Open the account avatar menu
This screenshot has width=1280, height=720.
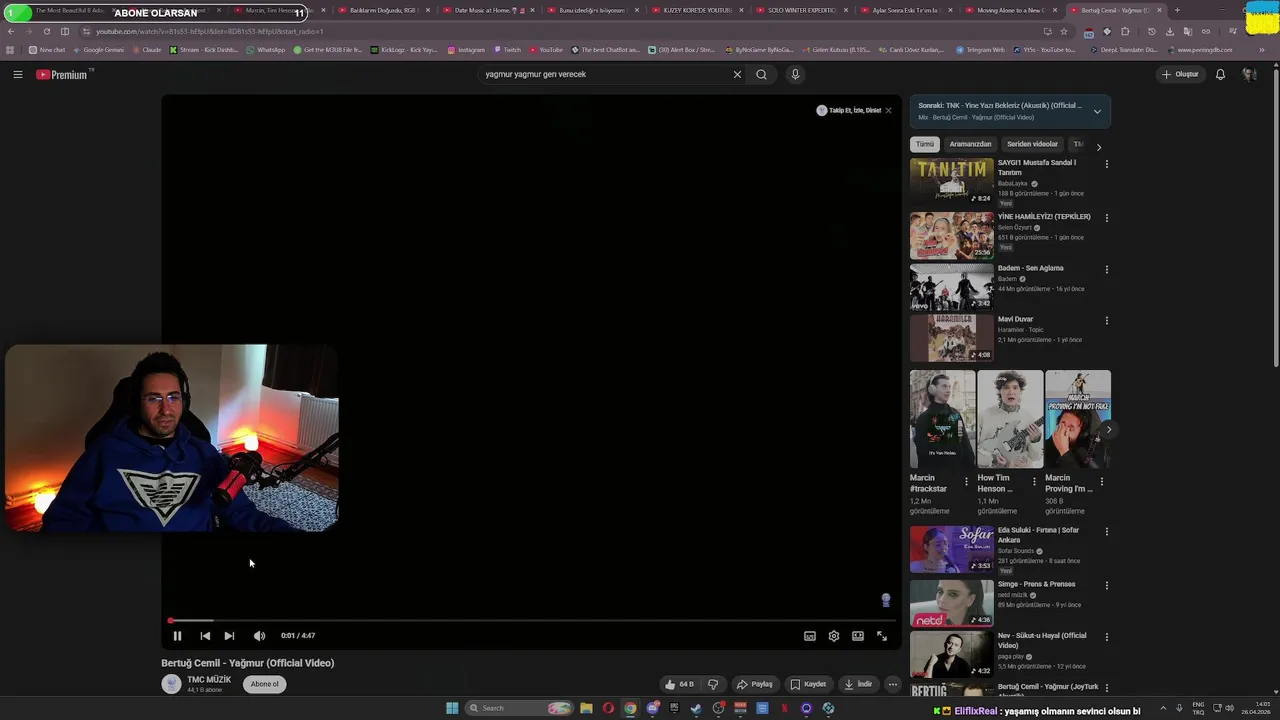click(x=1249, y=74)
